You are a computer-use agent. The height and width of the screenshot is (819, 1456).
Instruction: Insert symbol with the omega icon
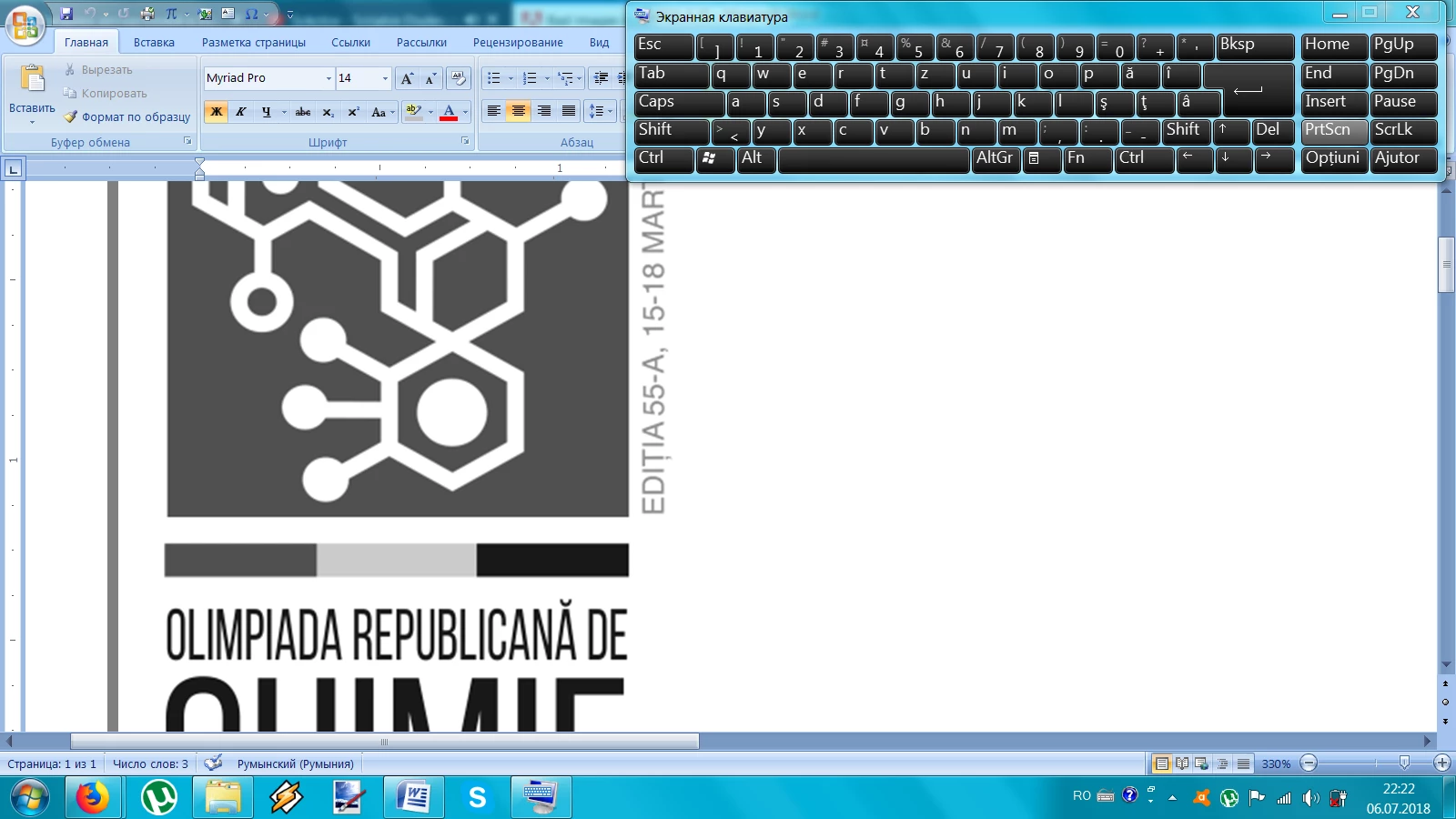(x=252, y=14)
